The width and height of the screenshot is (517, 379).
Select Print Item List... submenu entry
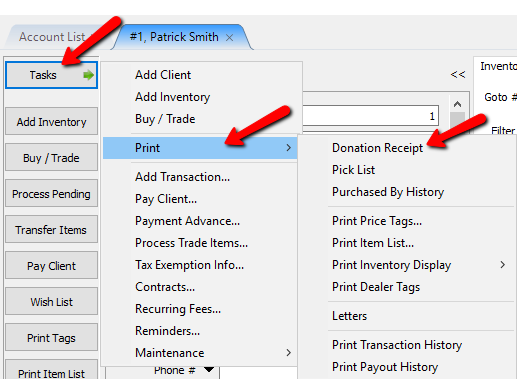point(407,243)
